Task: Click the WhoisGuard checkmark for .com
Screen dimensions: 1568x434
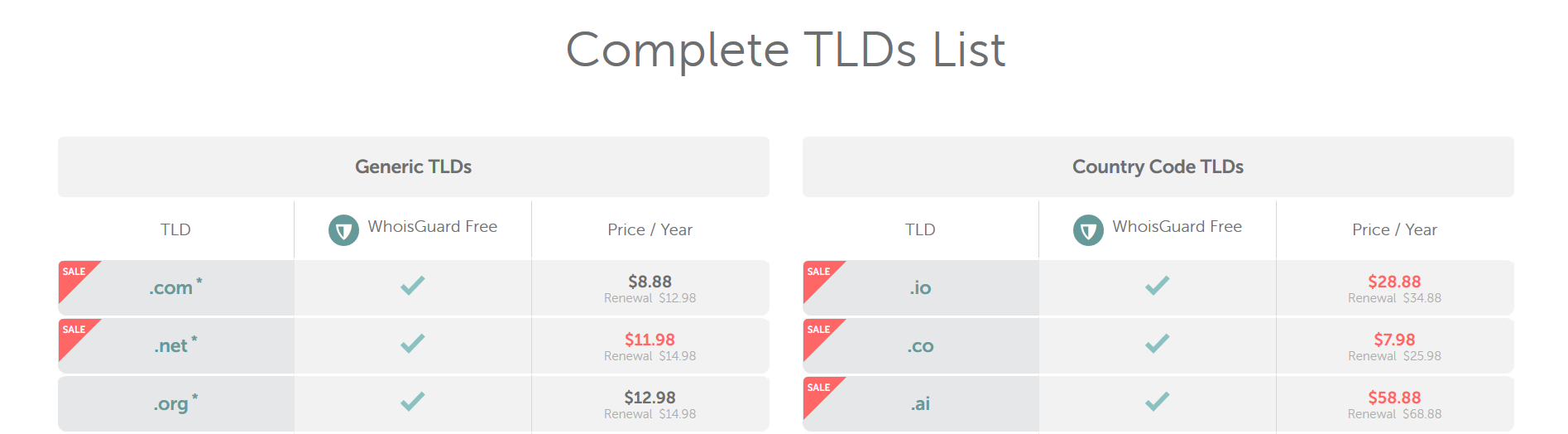Action: pyautogui.click(x=412, y=286)
